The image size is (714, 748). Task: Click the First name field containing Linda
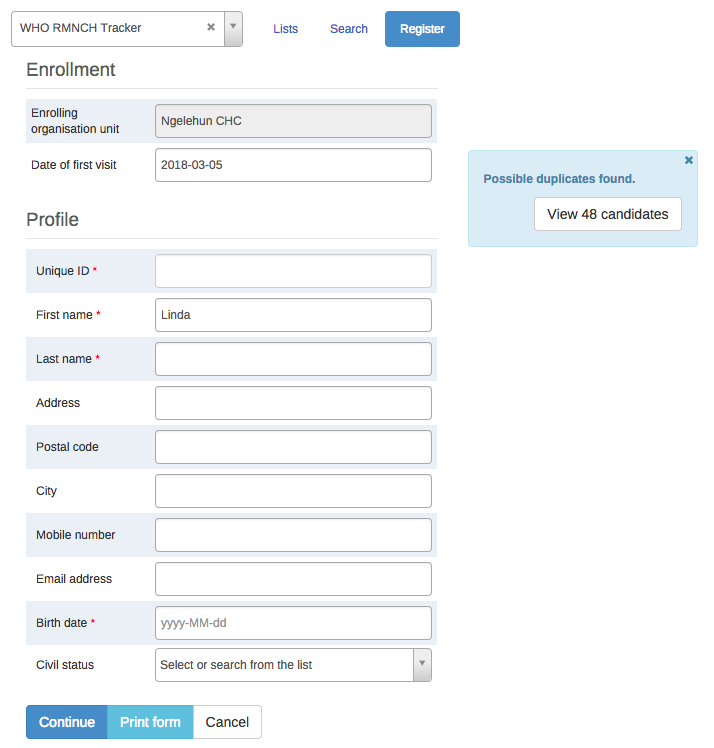293,315
